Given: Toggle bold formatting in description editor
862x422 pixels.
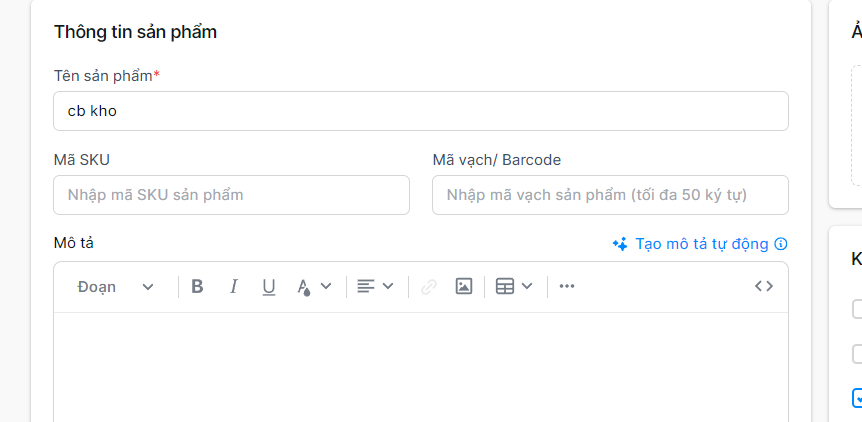Looking at the screenshot, I should coord(197,287).
